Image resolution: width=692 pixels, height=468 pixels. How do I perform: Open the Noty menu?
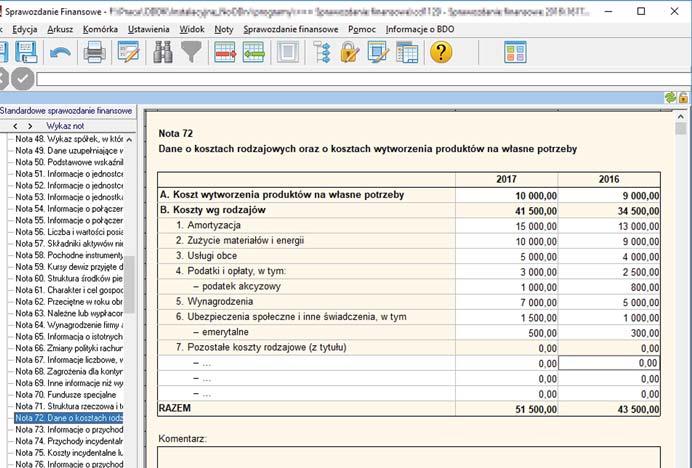click(x=224, y=29)
